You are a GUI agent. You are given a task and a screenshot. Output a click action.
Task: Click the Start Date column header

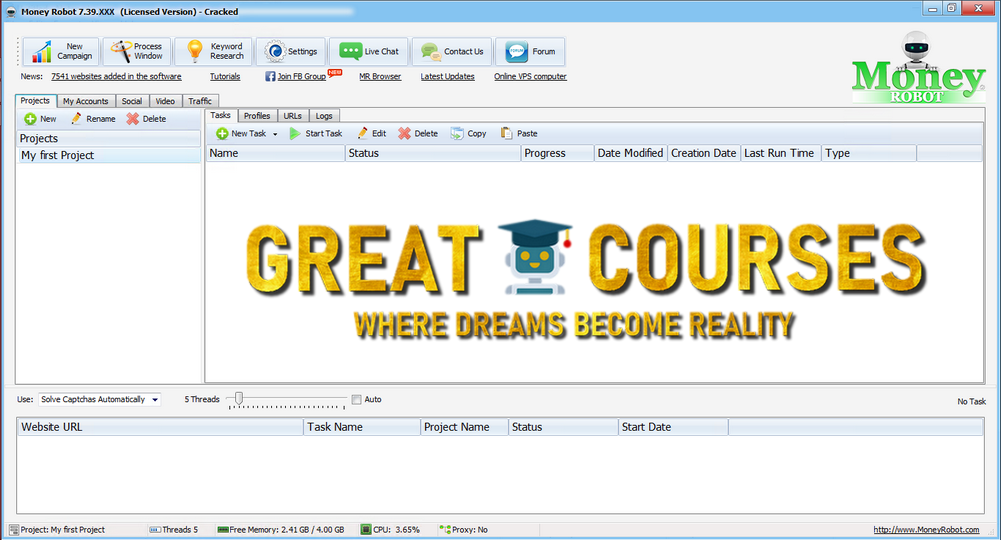pos(674,427)
